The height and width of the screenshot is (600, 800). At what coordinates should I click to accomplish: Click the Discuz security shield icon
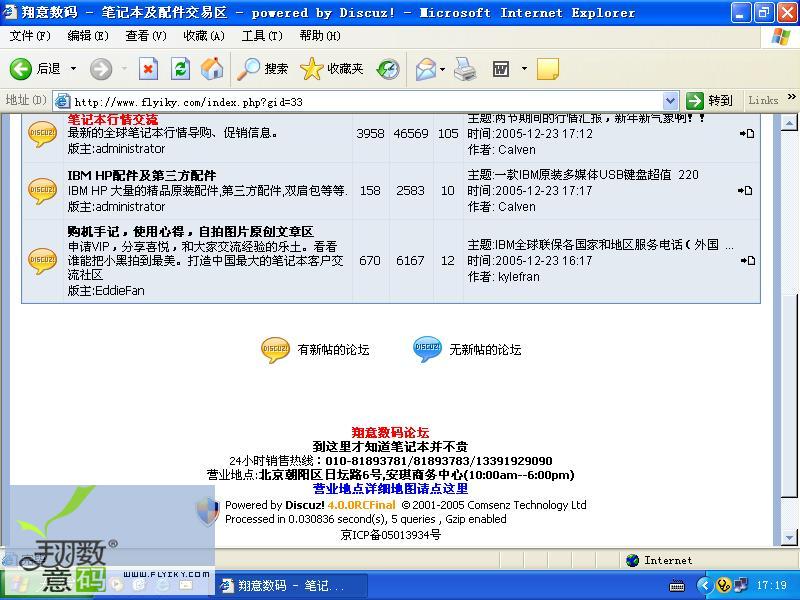tap(208, 512)
